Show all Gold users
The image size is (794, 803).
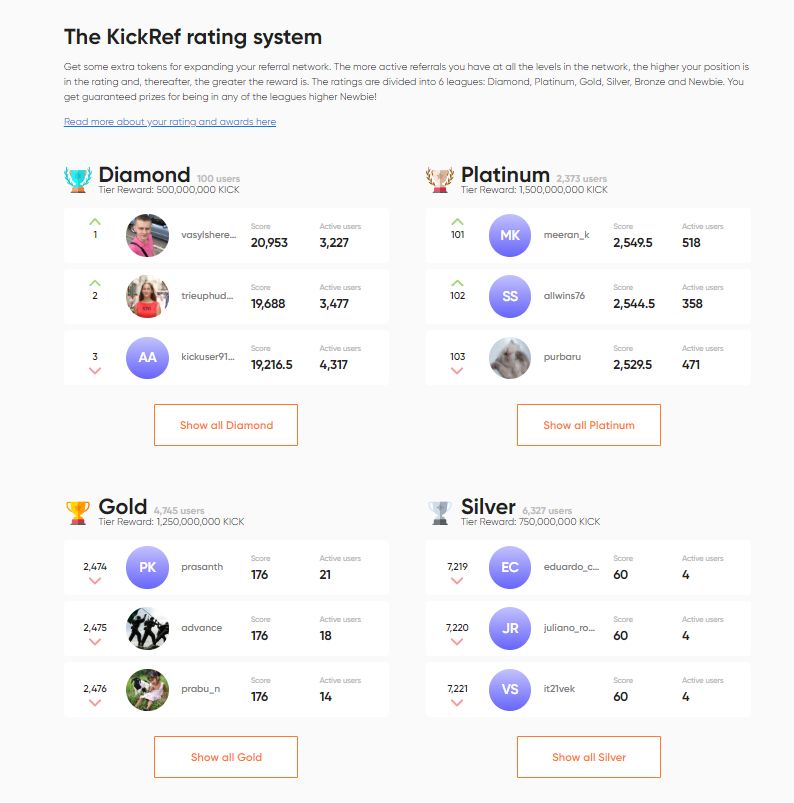point(226,757)
